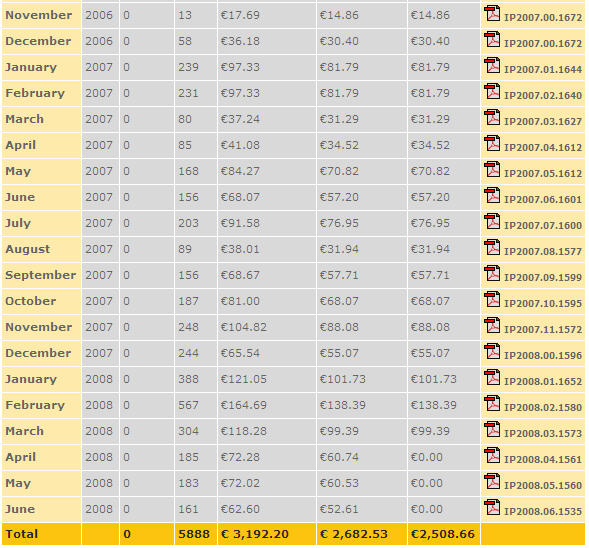Open invoice link IP2007.06.1601

543,199
